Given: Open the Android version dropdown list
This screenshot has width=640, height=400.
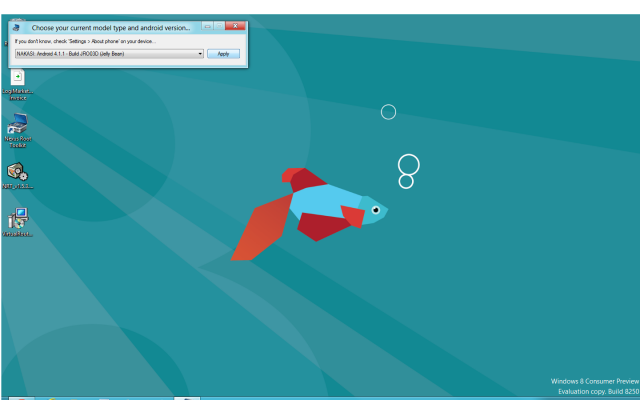Looking at the screenshot, I should 109,54.
